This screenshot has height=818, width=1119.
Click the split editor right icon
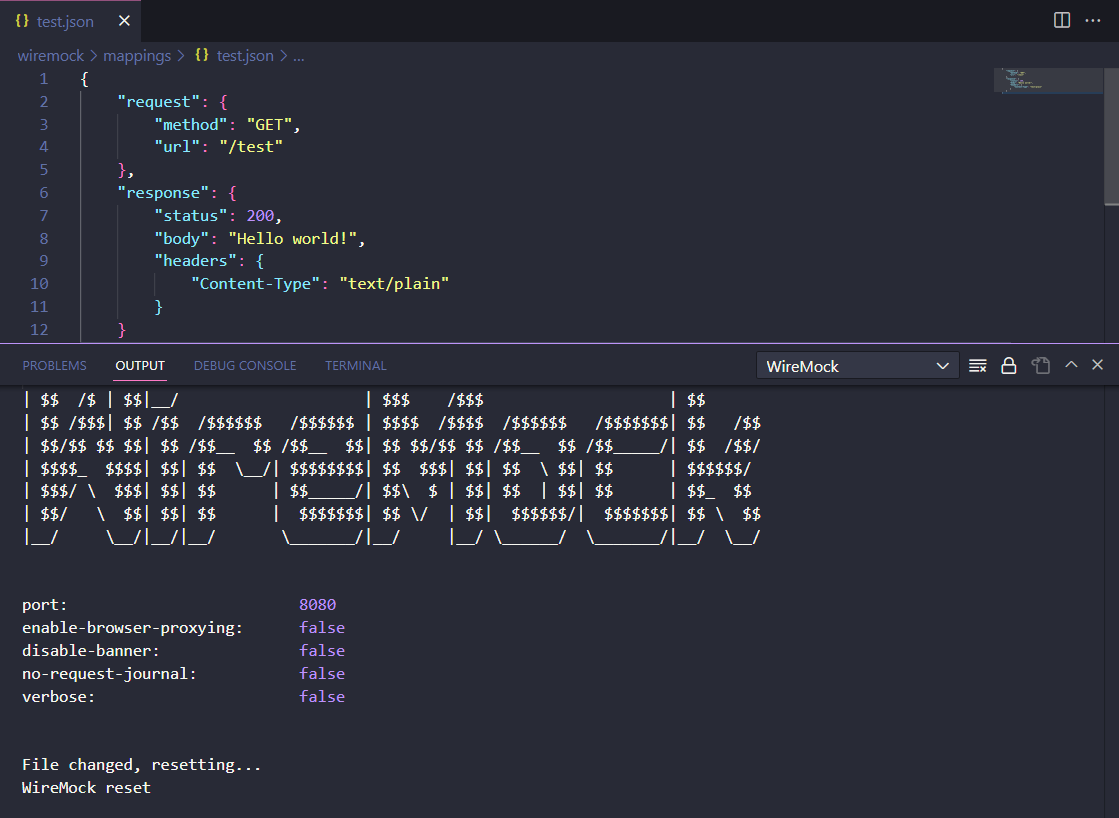1062,21
